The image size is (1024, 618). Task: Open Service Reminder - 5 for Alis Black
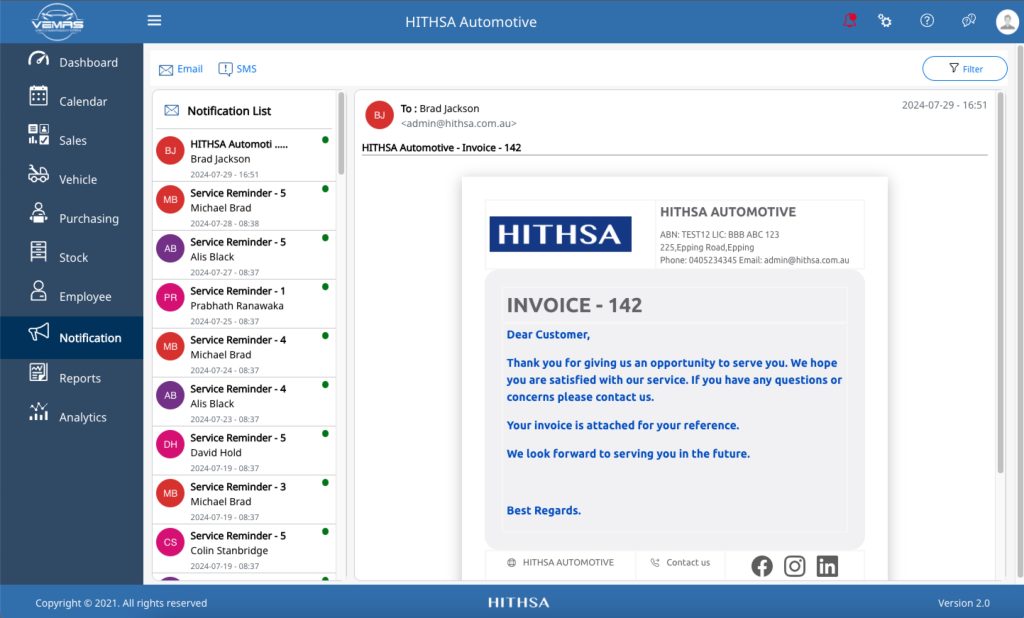tap(244, 255)
